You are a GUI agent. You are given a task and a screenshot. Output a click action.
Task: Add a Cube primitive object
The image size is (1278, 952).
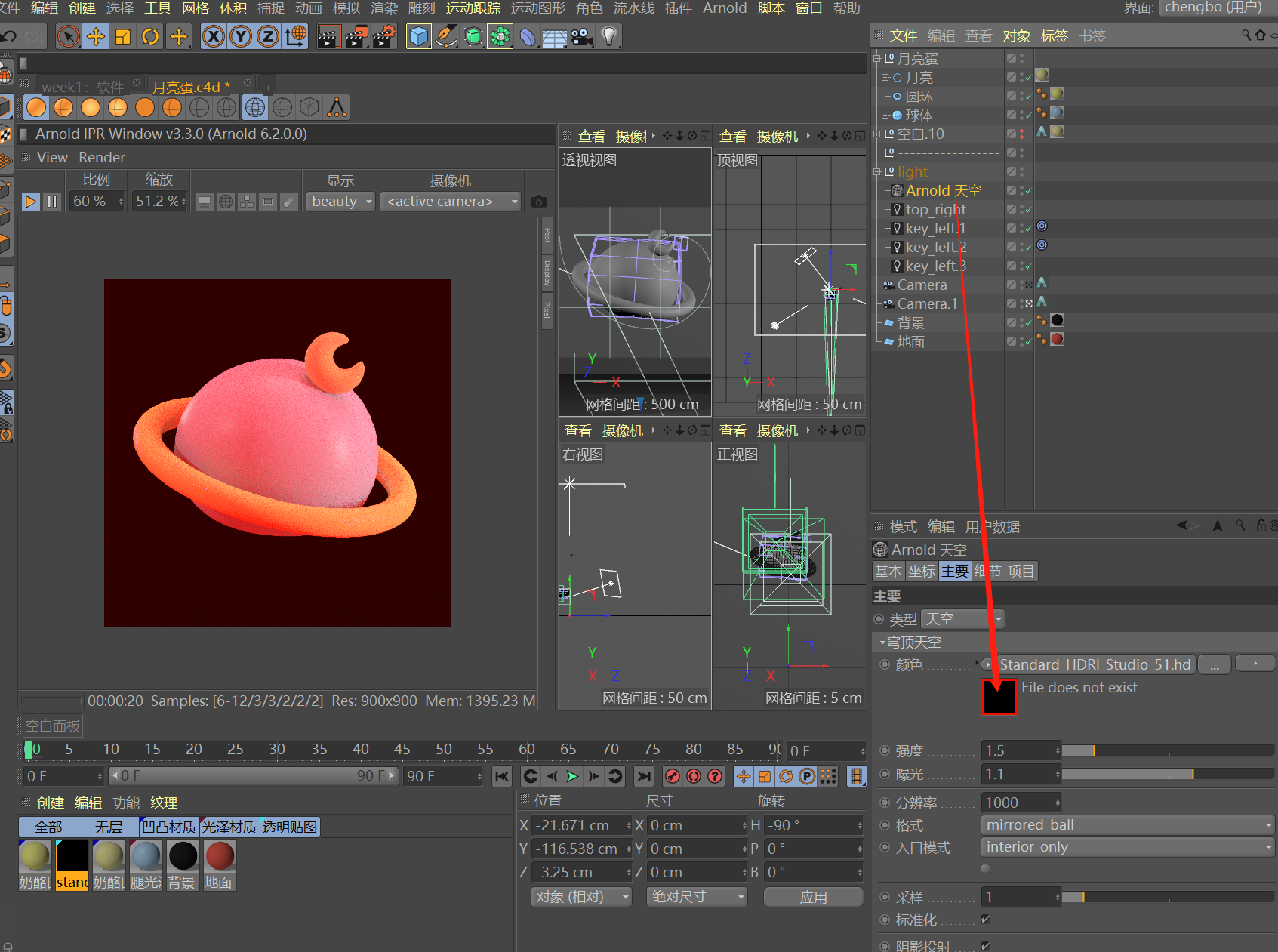(419, 36)
